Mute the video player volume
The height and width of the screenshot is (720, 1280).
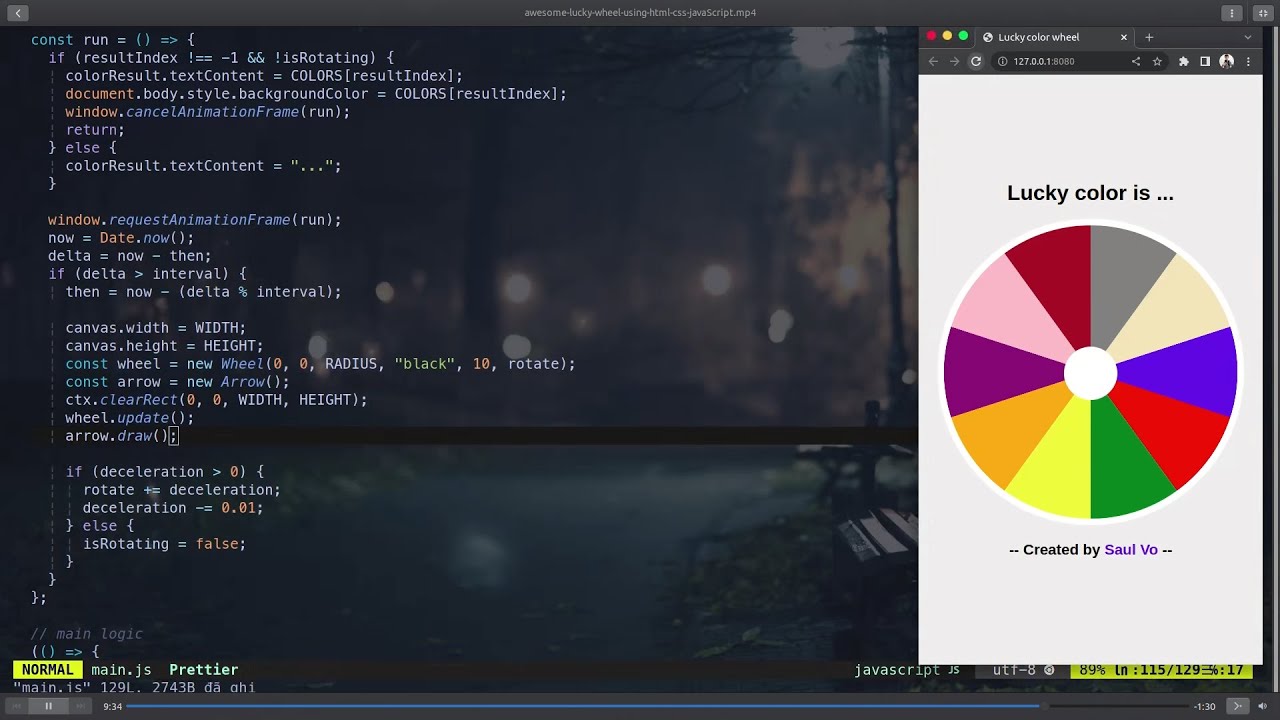pyautogui.click(x=1262, y=706)
